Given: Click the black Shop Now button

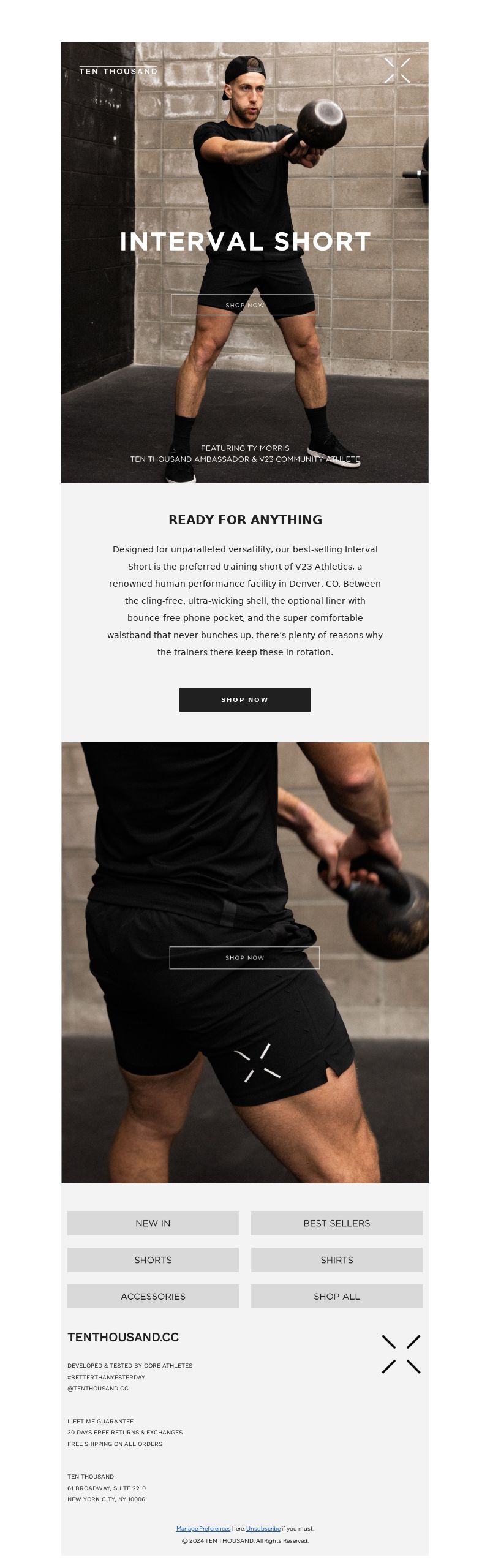Looking at the screenshot, I should pos(244,699).
